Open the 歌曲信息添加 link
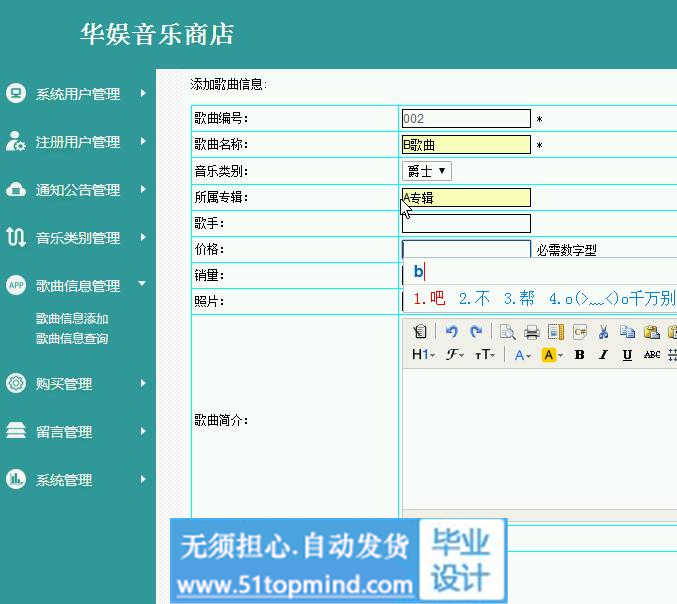Image resolution: width=677 pixels, height=604 pixels. pos(72,319)
